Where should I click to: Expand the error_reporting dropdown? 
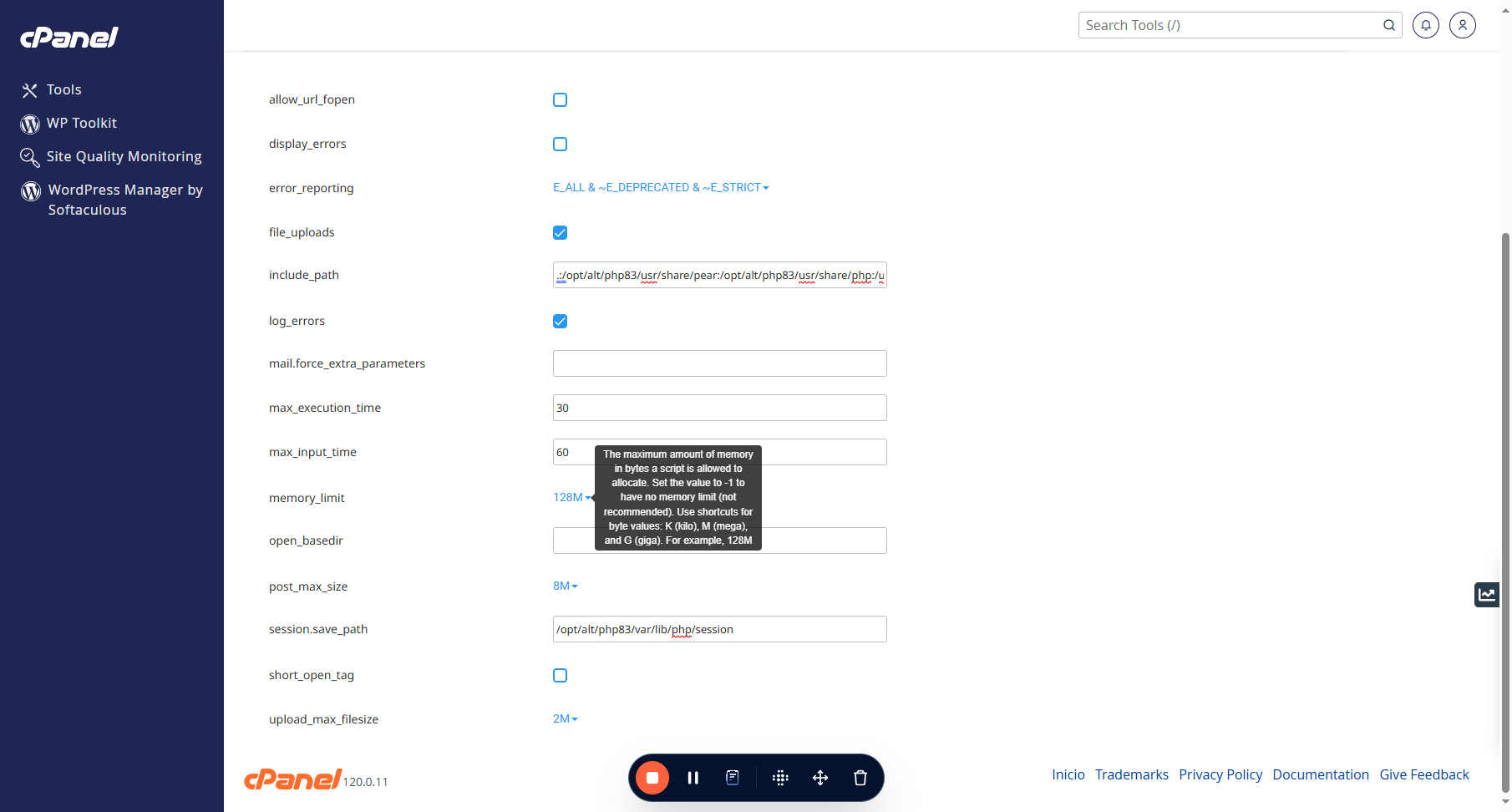pyautogui.click(x=661, y=188)
